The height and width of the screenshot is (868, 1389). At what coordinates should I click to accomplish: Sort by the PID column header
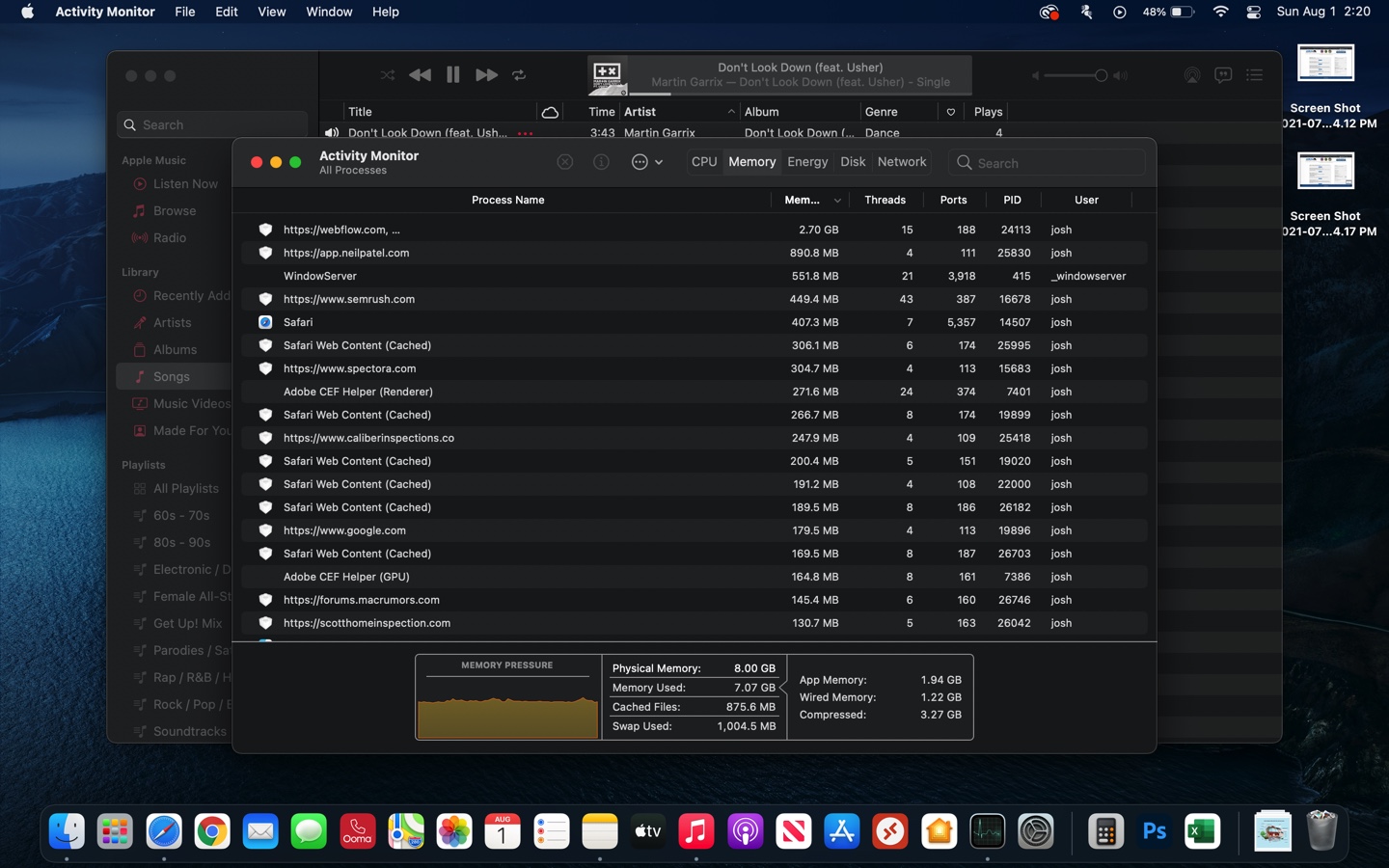pos(1012,200)
